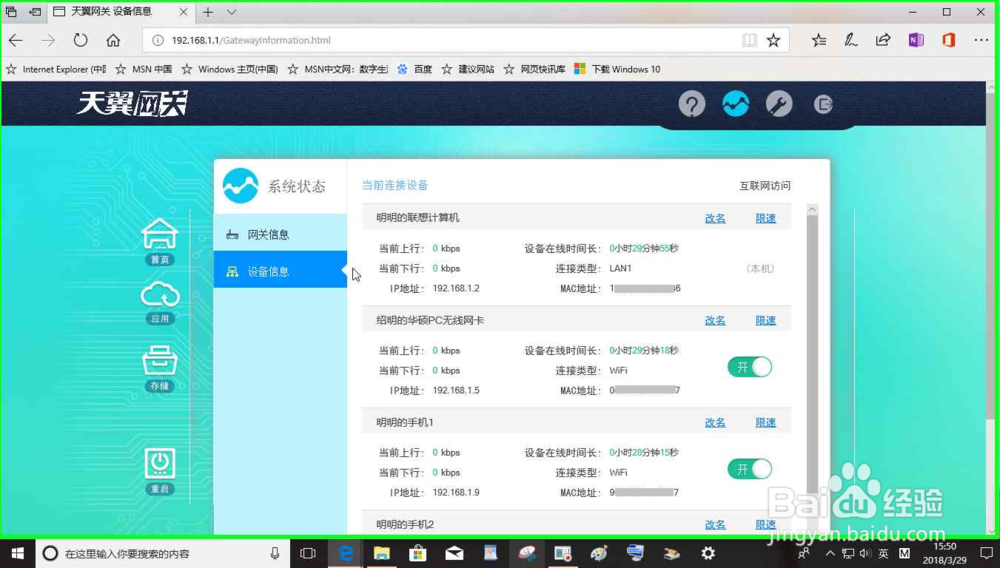Viewport: 1000px width, 568px height.
Task: Rename 绍明的华硕PC无线网卡 via 改名
Action: tap(715, 320)
